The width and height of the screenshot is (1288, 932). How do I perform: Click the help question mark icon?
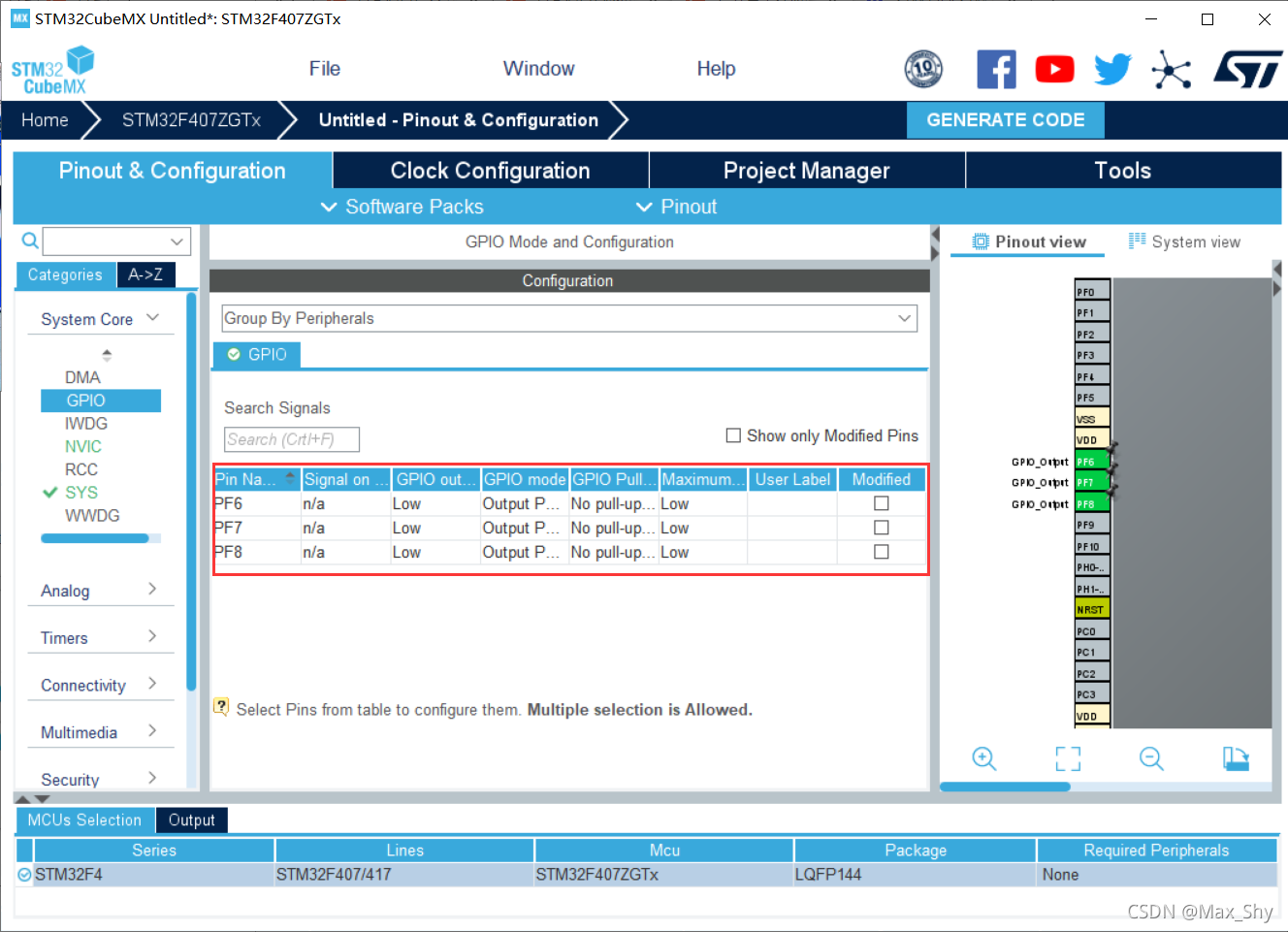(x=221, y=707)
